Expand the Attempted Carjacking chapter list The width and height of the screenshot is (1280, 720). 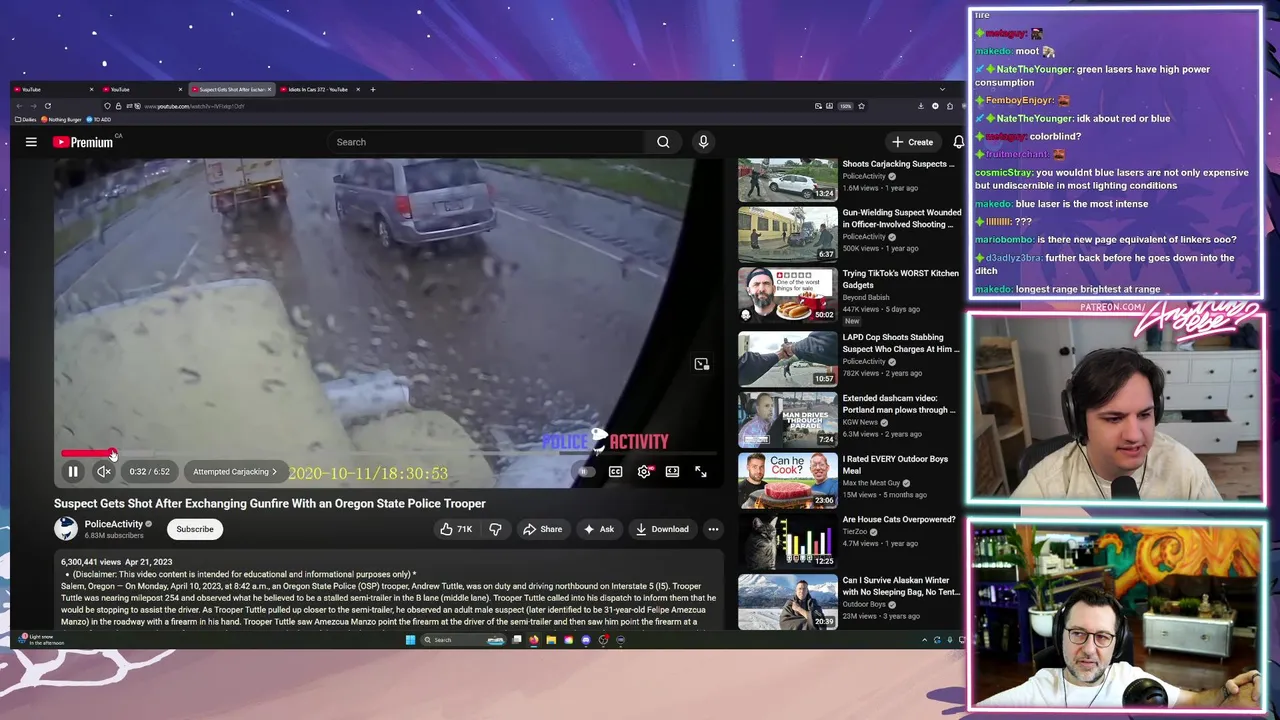pos(235,472)
